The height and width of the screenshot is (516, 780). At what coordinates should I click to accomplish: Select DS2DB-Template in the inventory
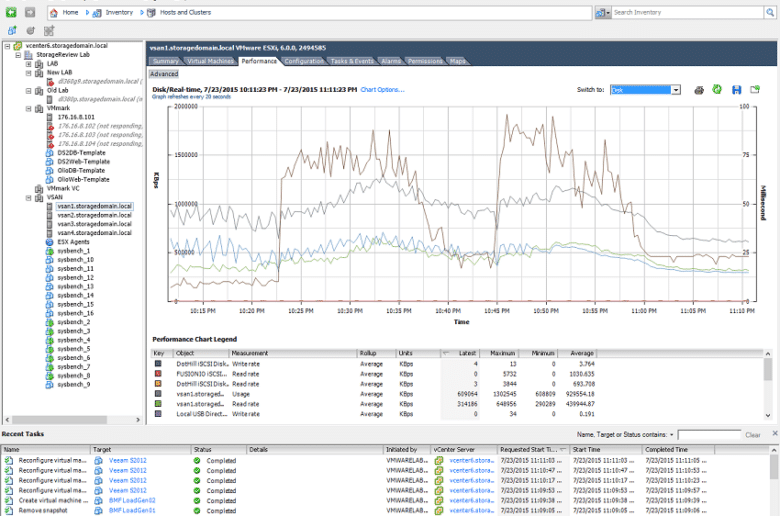(81, 153)
